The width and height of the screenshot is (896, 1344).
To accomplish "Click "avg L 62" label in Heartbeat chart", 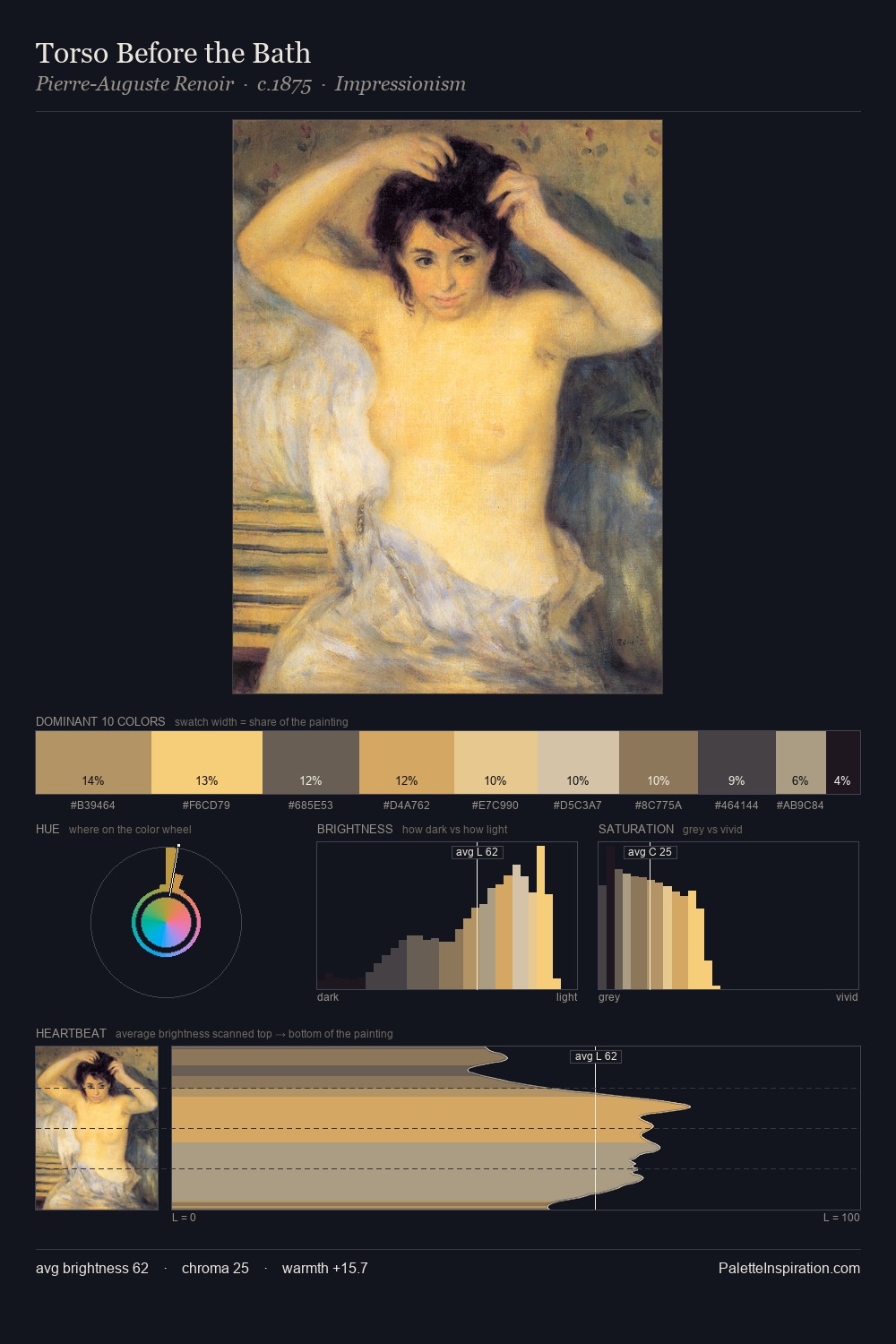I will coord(596,1056).
